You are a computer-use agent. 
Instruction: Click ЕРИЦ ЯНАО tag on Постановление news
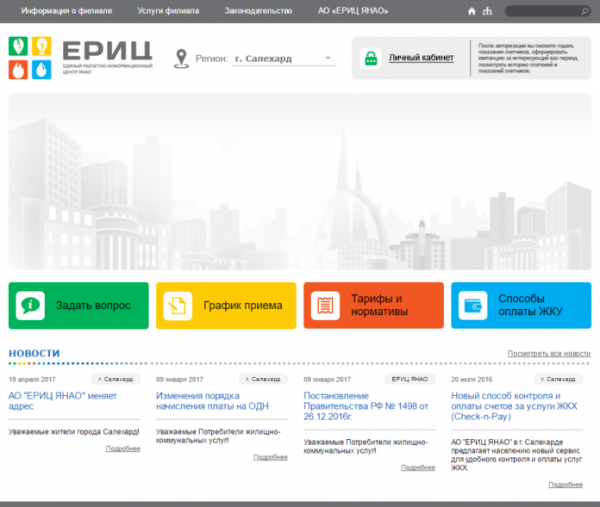409,379
